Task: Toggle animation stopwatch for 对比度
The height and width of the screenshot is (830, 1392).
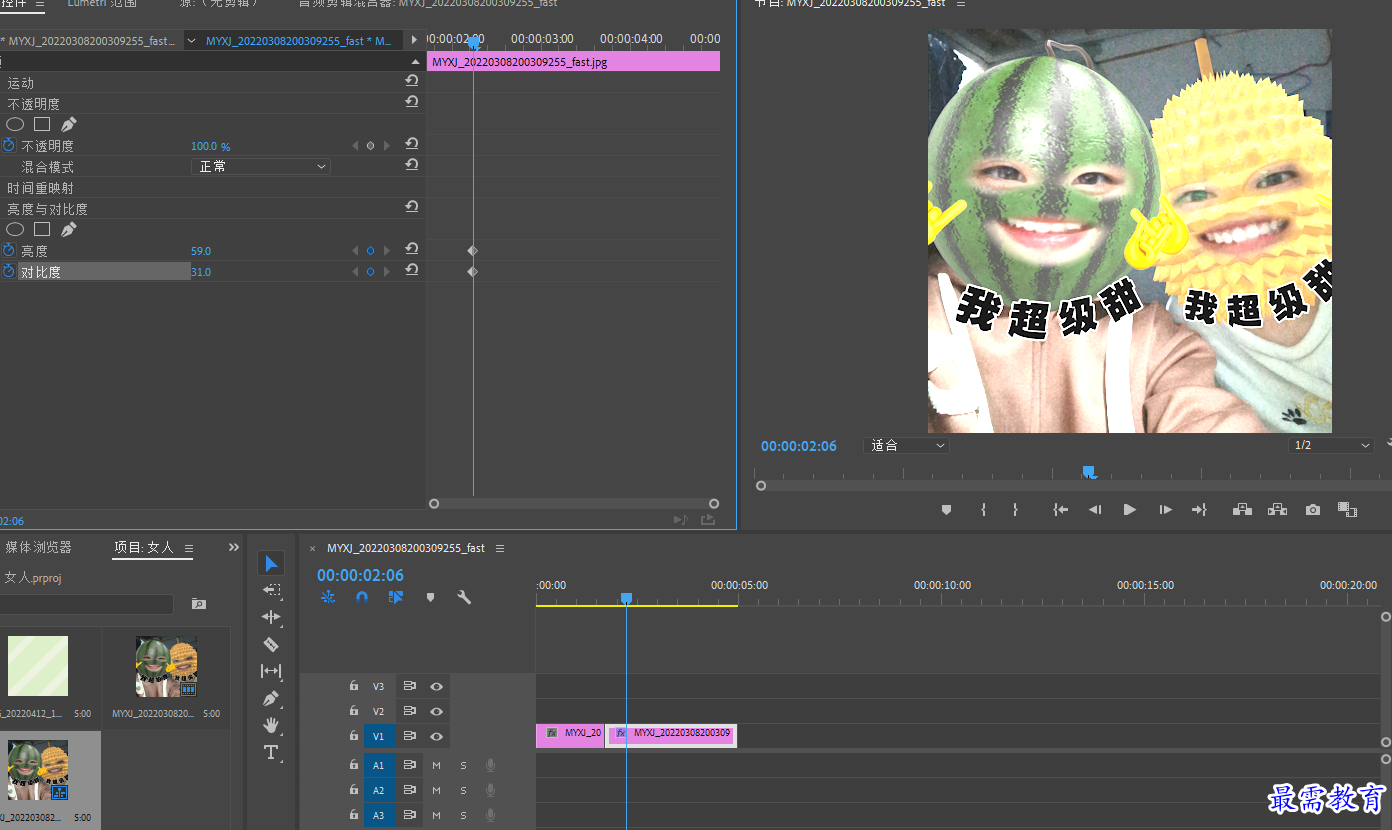Action: tap(9, 272)
